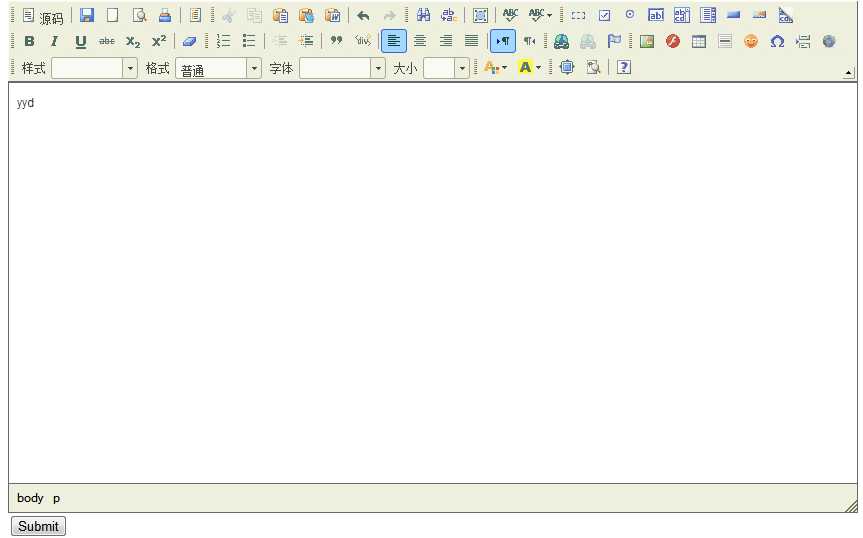Insert Flash content
Screen dimensions: 863x538
pyautogui.click(x=673, y=41)
